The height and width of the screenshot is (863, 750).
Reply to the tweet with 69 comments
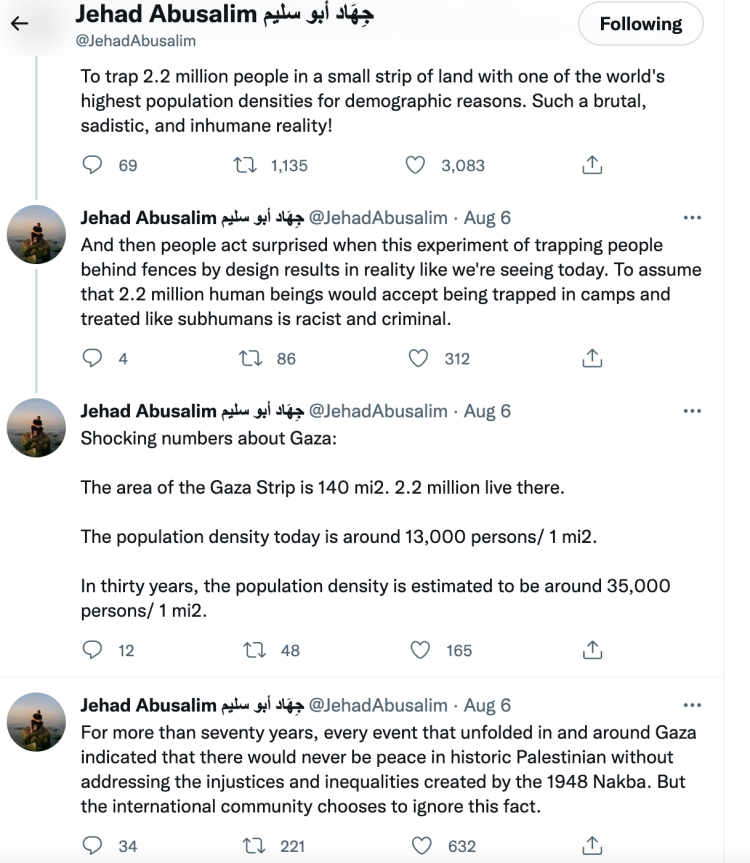92,165
